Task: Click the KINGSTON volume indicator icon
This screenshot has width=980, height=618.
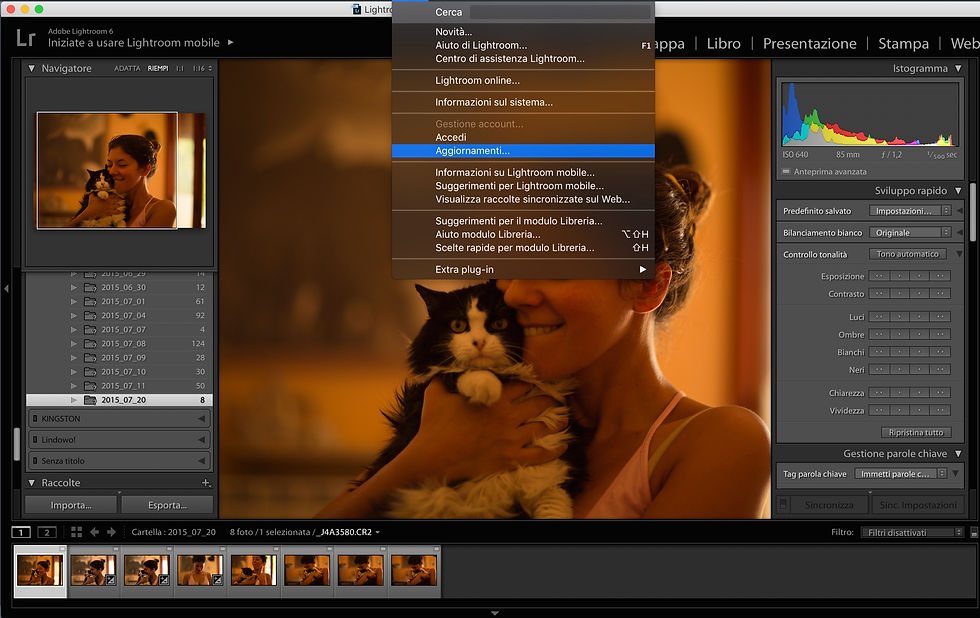Action: coord(35,419)
